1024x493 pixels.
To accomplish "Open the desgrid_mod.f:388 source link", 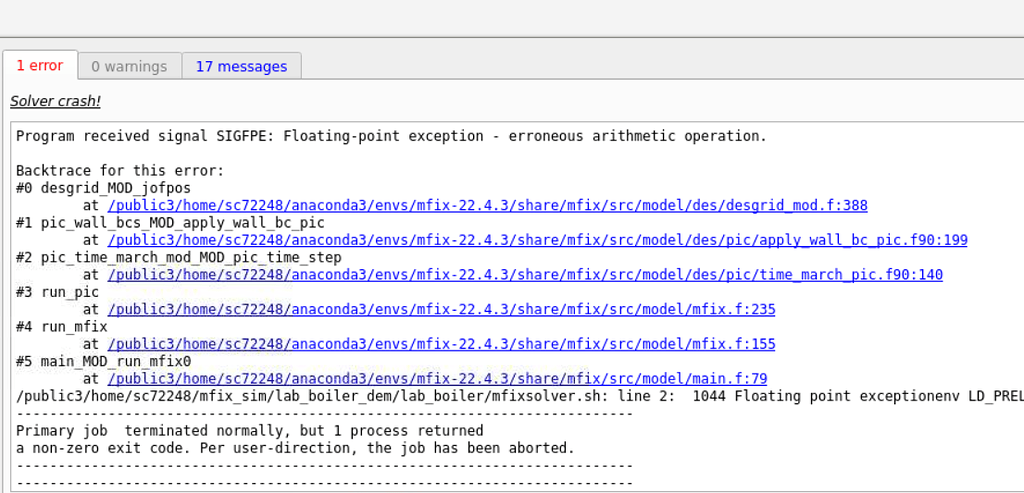I will (487, 206).
